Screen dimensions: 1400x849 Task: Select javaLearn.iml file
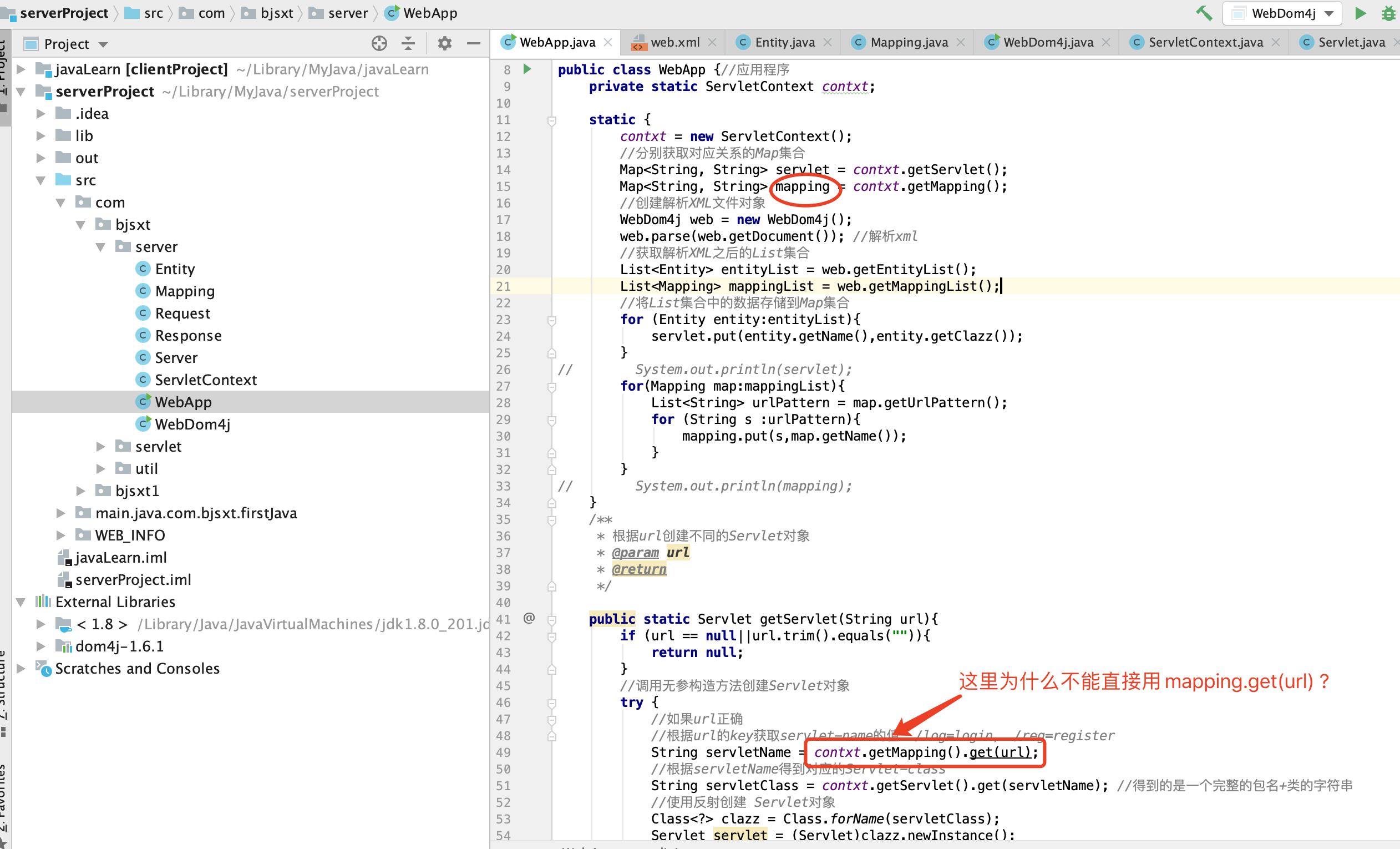[120, 558]
